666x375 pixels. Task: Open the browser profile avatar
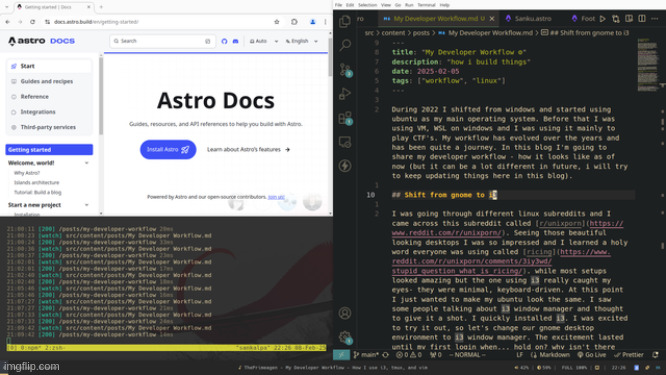[313, 22]
